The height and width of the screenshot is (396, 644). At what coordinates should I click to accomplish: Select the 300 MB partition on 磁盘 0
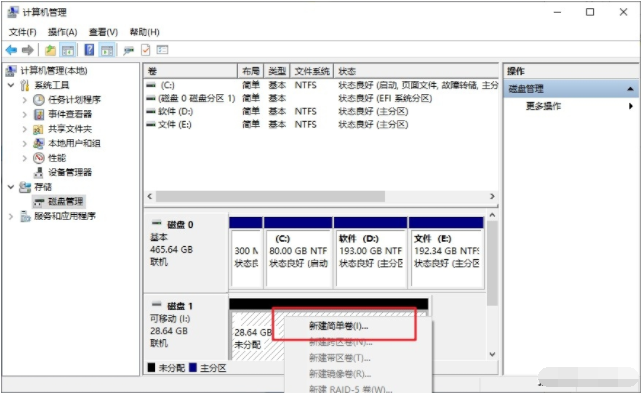pyautogui.click(x=246, y=253)
